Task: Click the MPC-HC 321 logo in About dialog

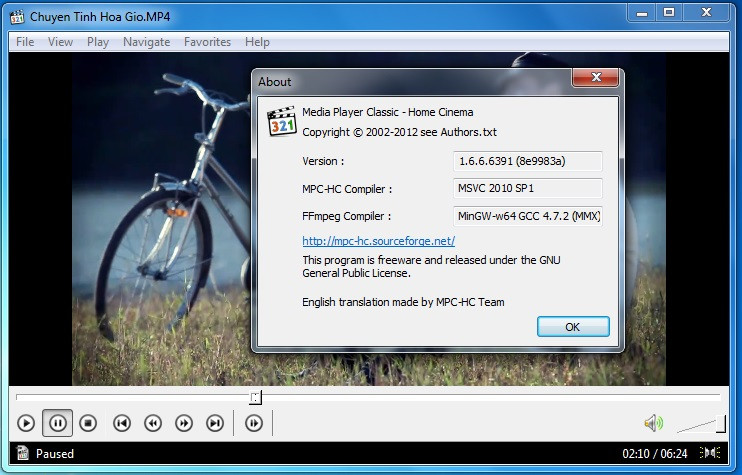Action: click(282, 122)
